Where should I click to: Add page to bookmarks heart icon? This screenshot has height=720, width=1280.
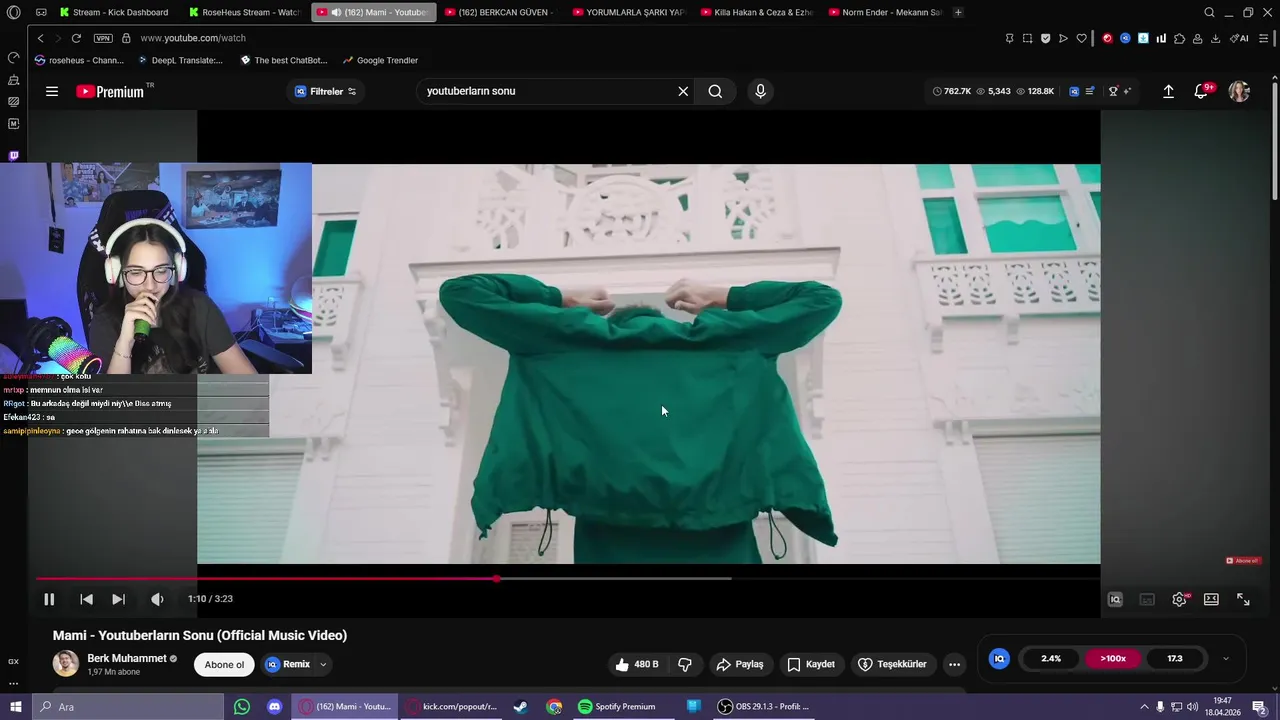(x=1081, y=38)
